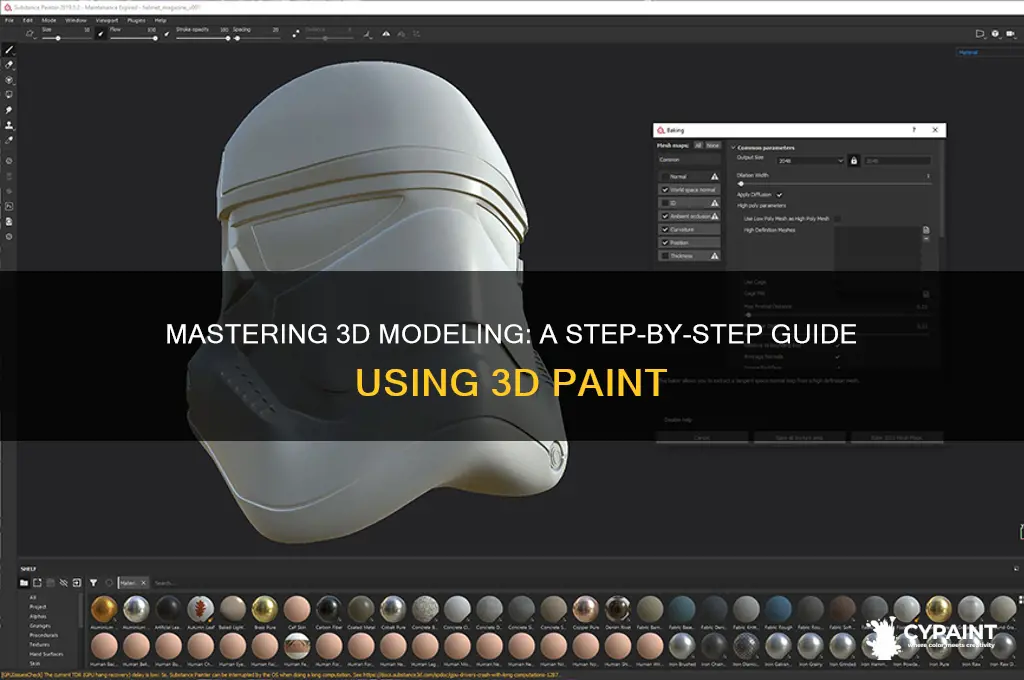Select the Eraser tool
This screenshot has height=680, width=1024.
click(x=9, y=65)
